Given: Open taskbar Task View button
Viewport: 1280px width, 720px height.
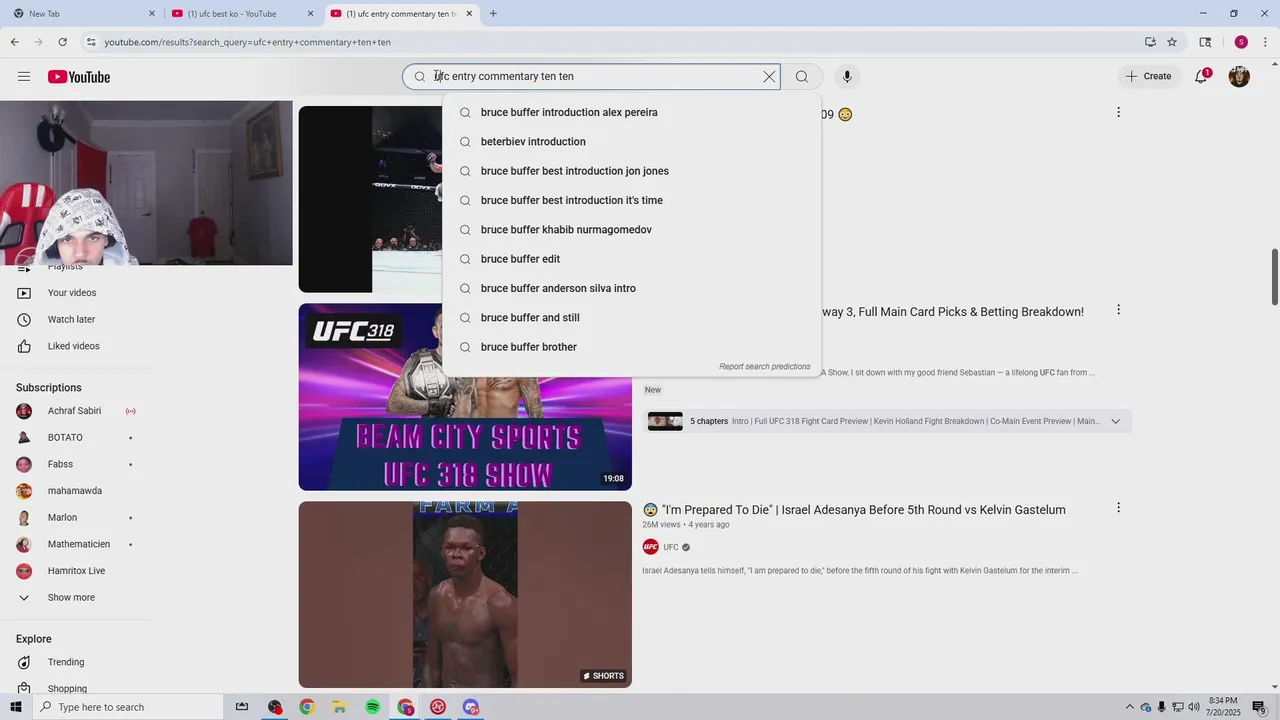Looking at the screenshot, I should pos(242,707).
